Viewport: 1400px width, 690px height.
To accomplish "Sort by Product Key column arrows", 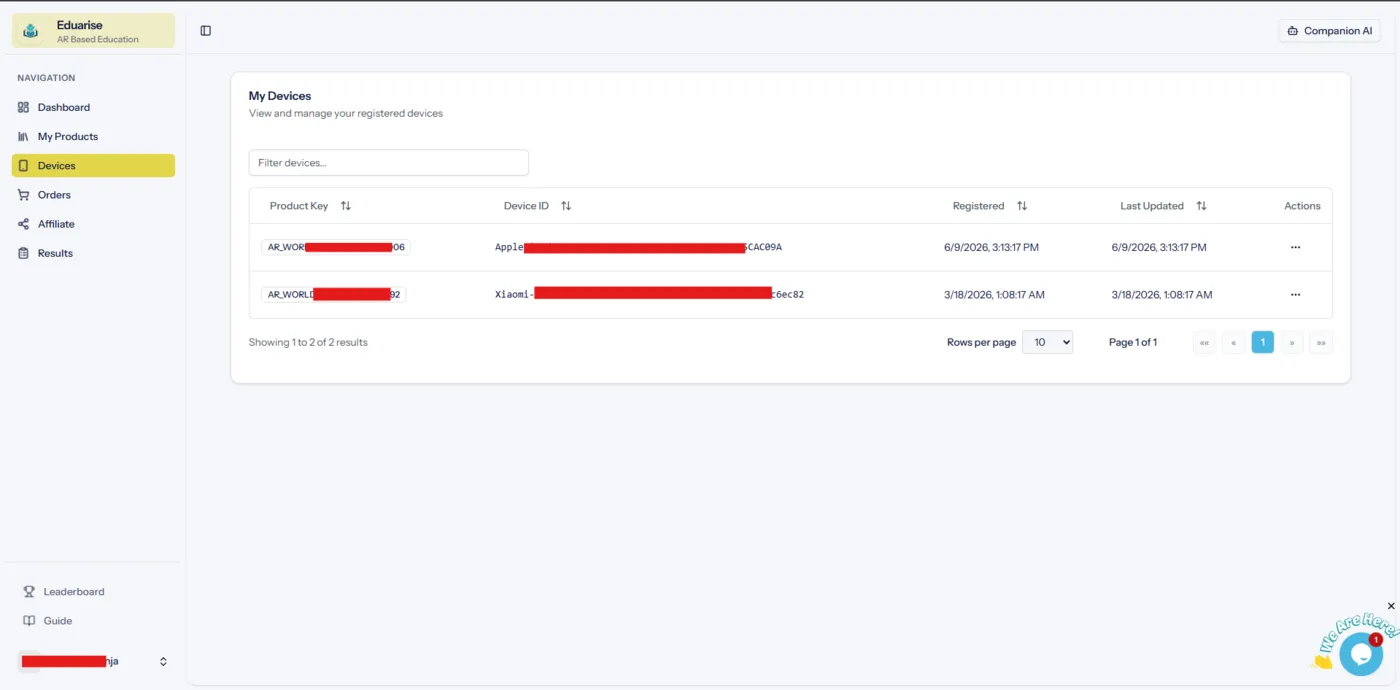I will [x=346, y=206].
